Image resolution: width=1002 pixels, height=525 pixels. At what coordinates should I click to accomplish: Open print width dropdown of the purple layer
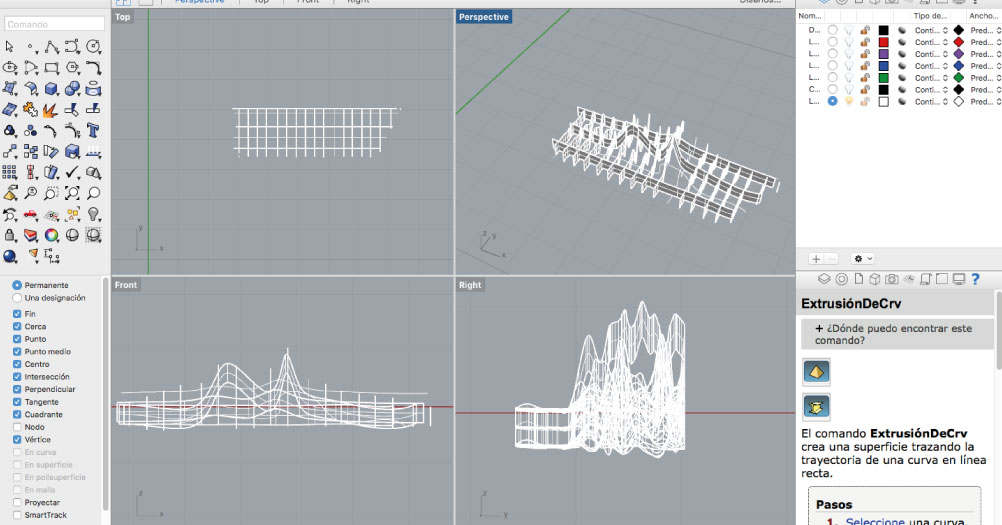point(985,54)
